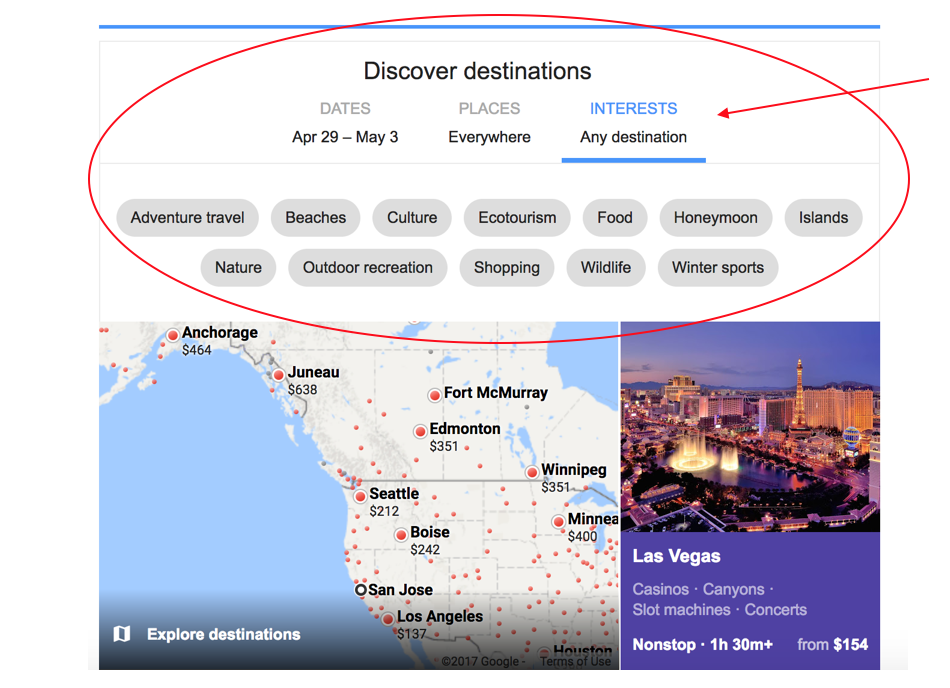Click the Juneau $638 price label
Screen dimensions: 950x688
point(302,389)
